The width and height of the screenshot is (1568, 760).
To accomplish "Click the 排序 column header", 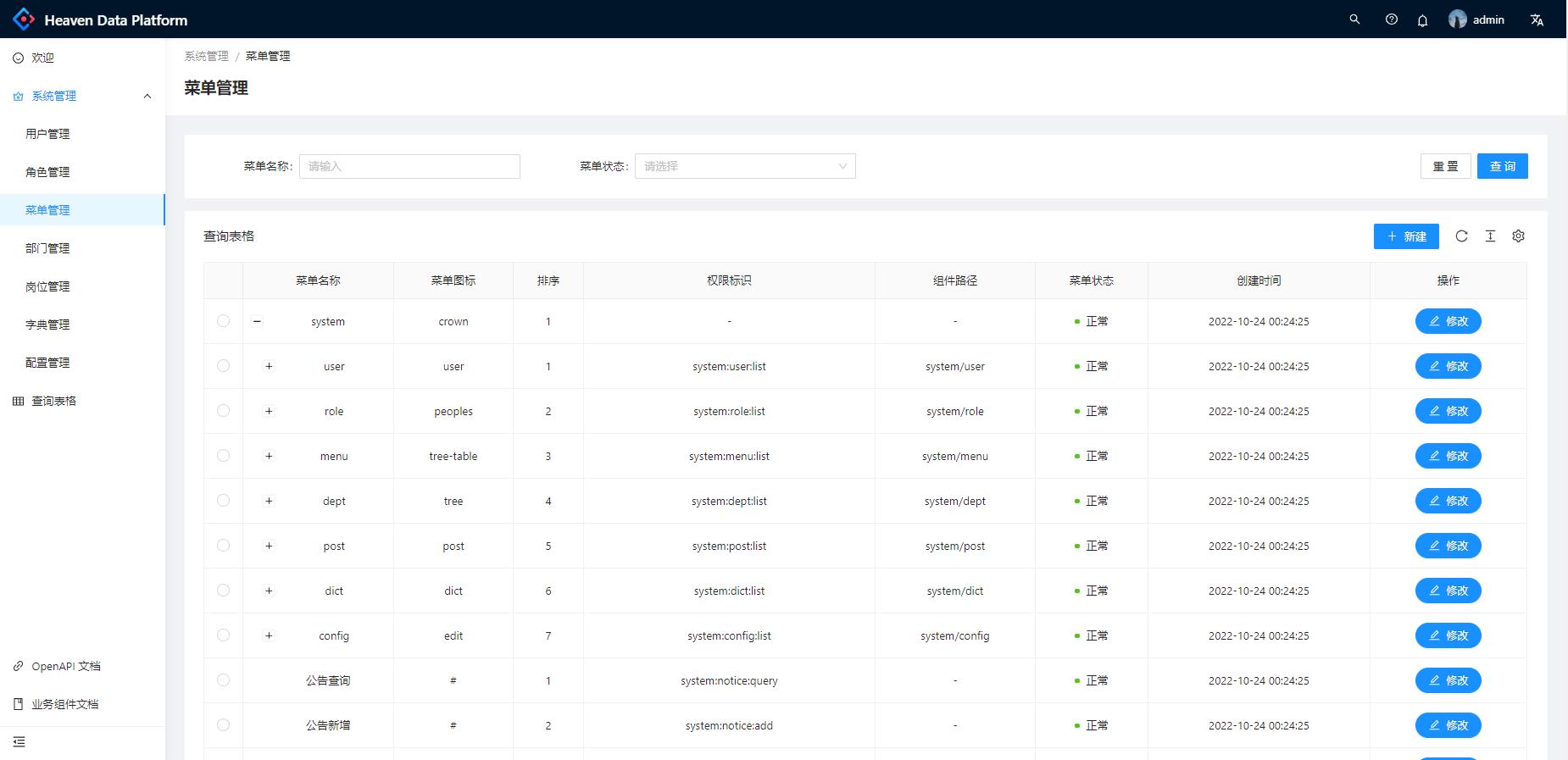I will (548, 280).
